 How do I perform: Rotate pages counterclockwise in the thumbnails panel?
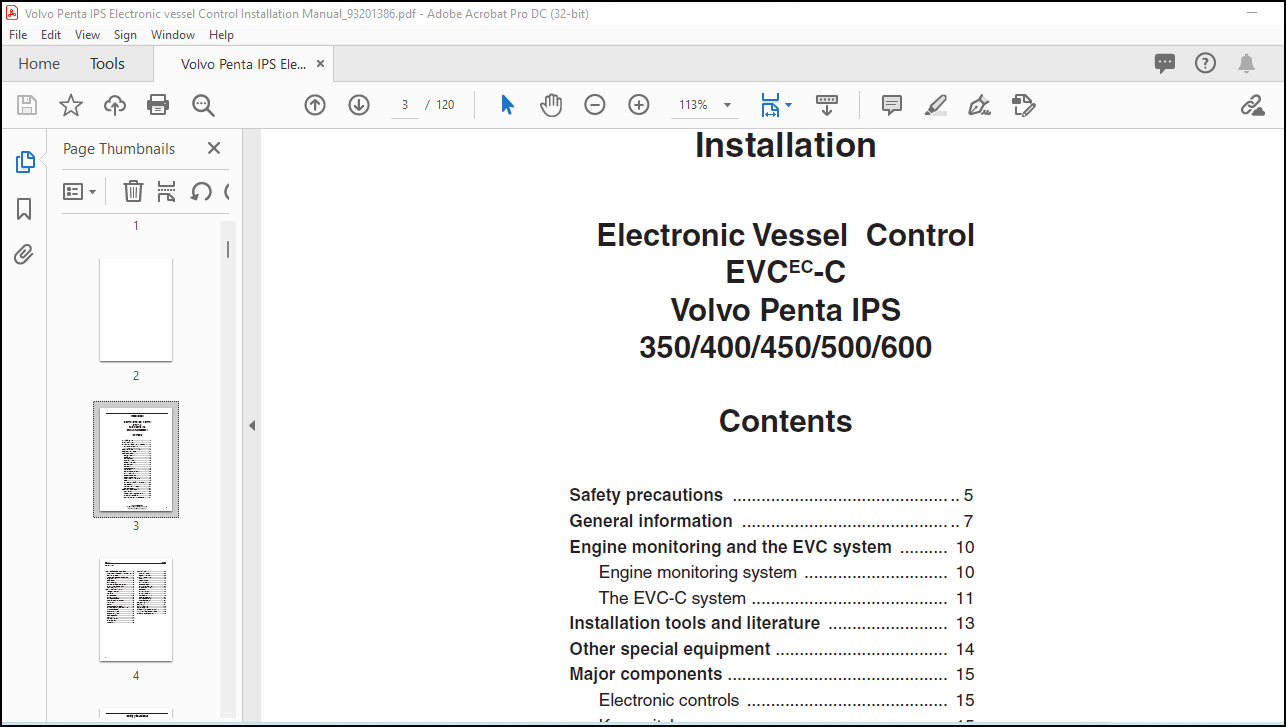point(201,191)
